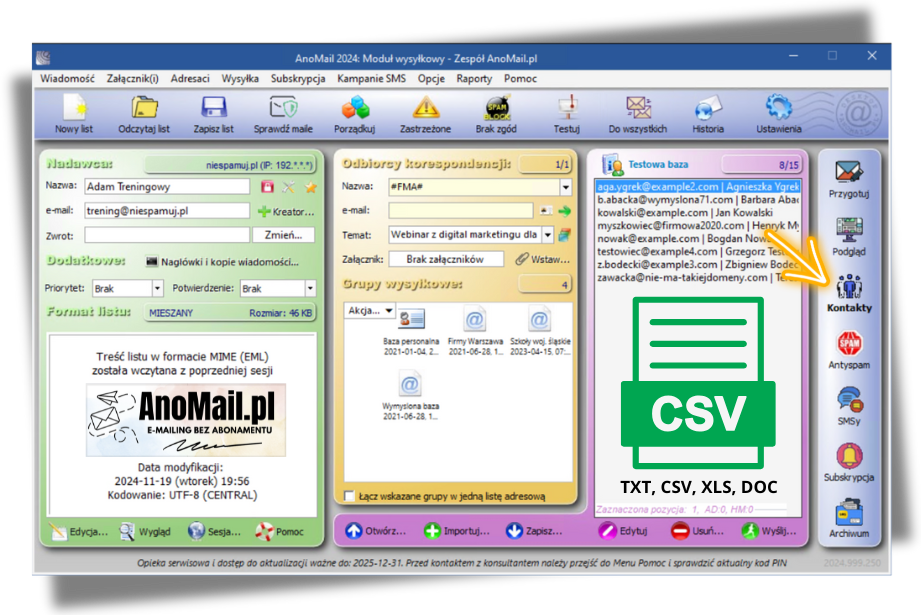Tick Łącz wskazane grupy w jedną listę checkbox
Screen dimensions: 921x615
(350, 496)
